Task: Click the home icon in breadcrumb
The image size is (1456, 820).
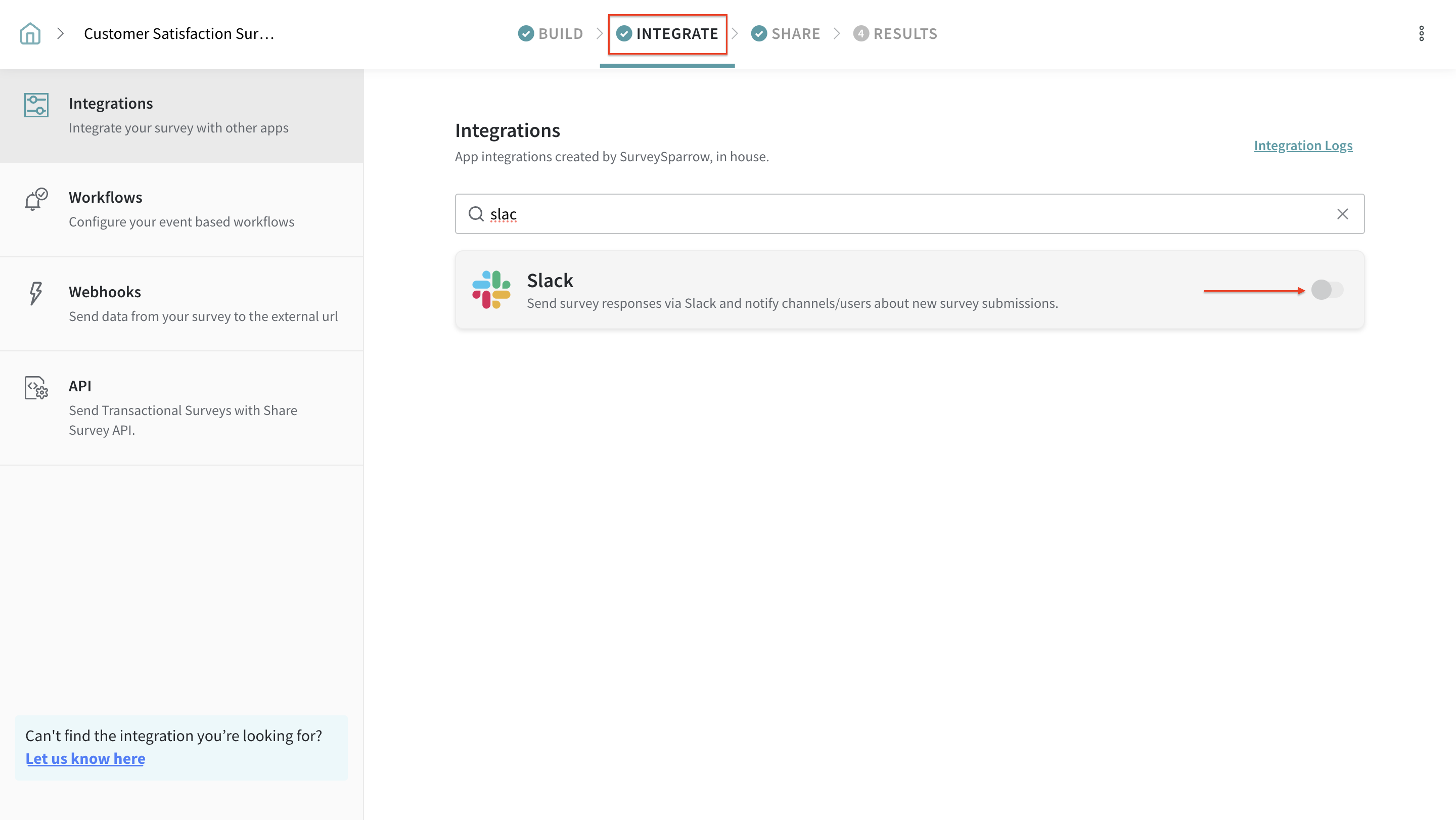Action: point(30,33)
